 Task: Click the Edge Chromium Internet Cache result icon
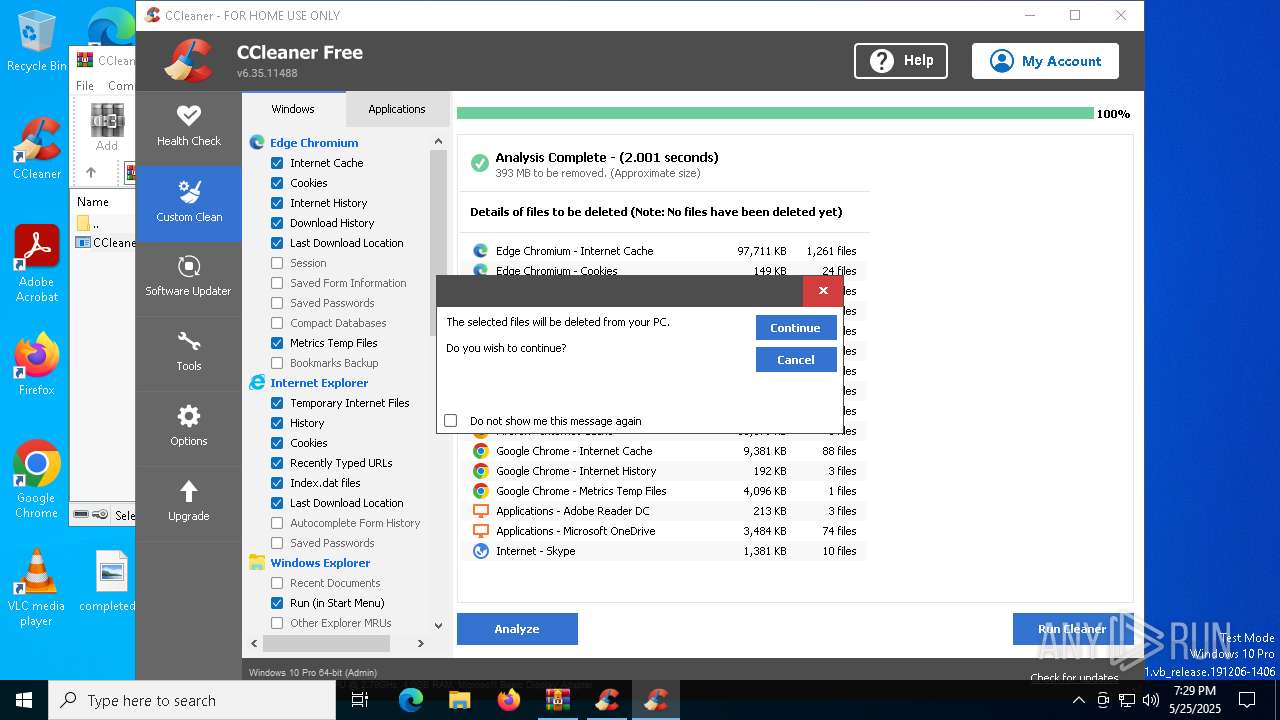tap(480, 251)
